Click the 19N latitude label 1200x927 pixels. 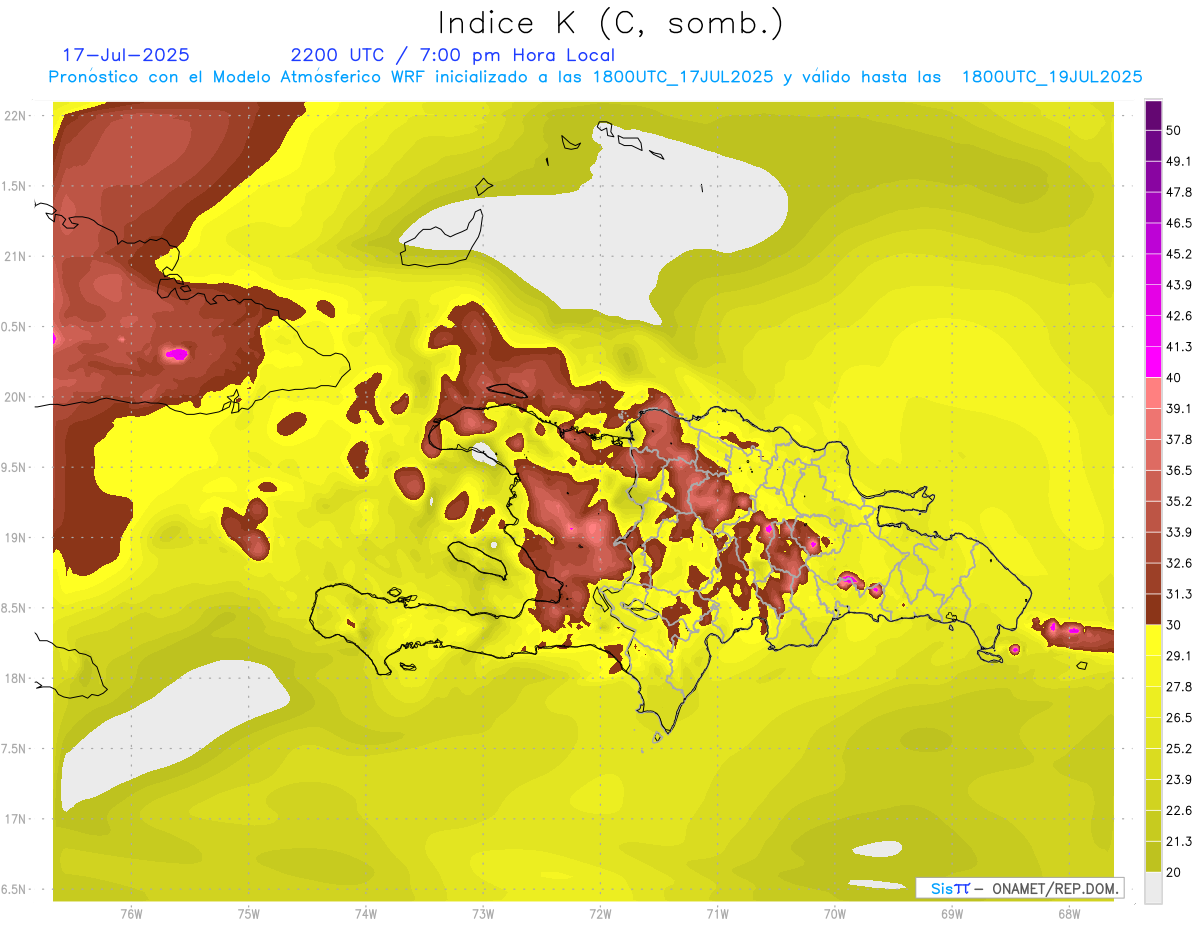coord(15,538)
